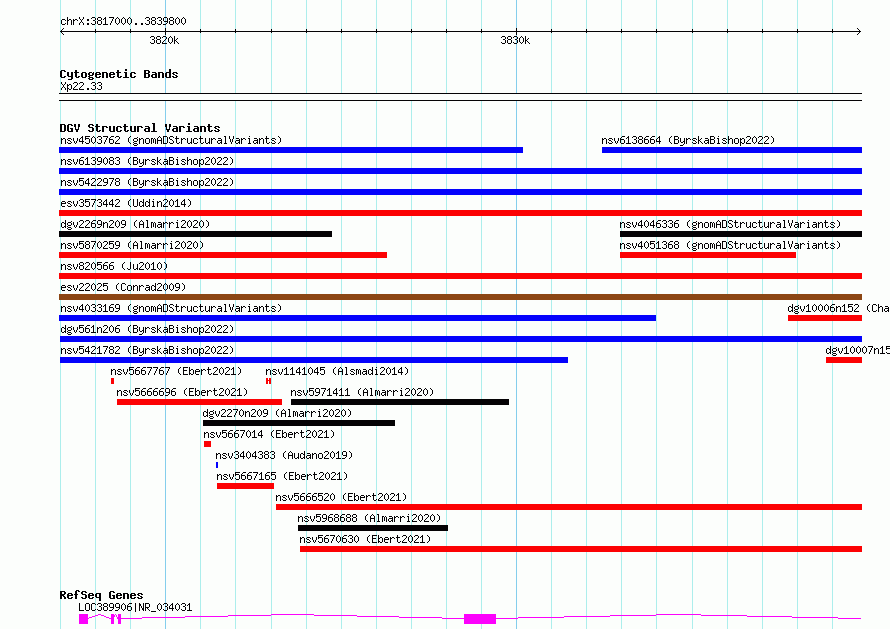Click the nsv3404383 Audano2019 label
The height and width of the screenshot is (629, 890).
[x=284, y=455]
